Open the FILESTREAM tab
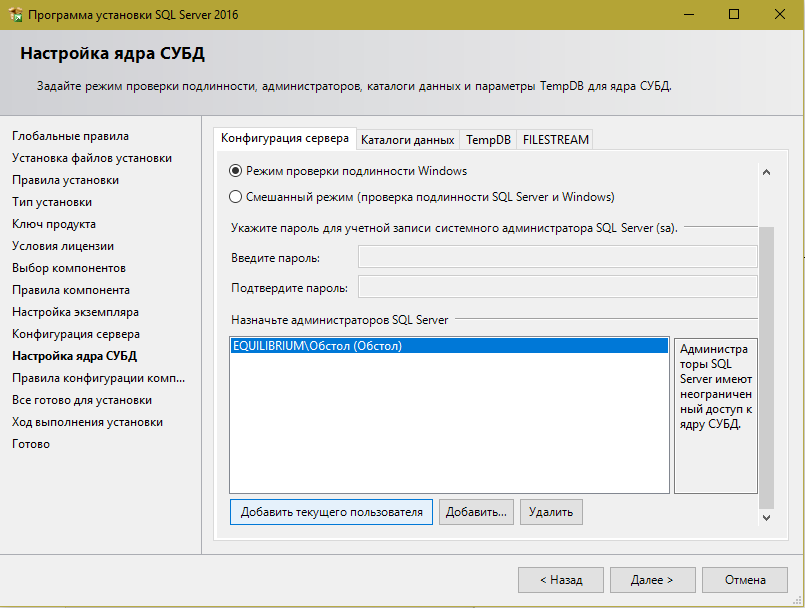Viewport: 805px width, 608px height. [555, 140]
